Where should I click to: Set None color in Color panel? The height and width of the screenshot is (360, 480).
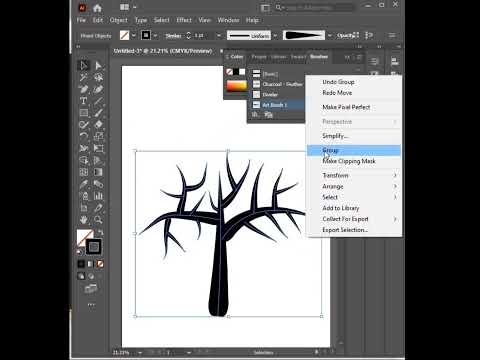tap(229, 72)
